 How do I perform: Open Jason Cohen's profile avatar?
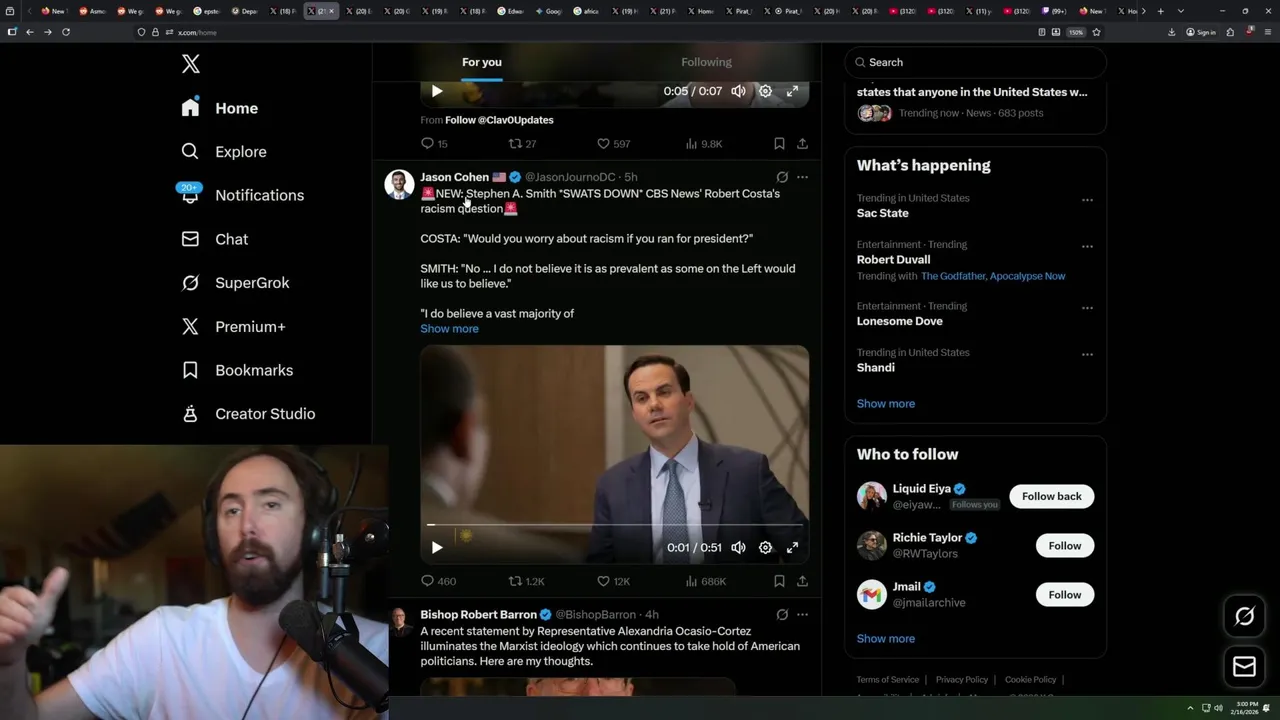399,185
